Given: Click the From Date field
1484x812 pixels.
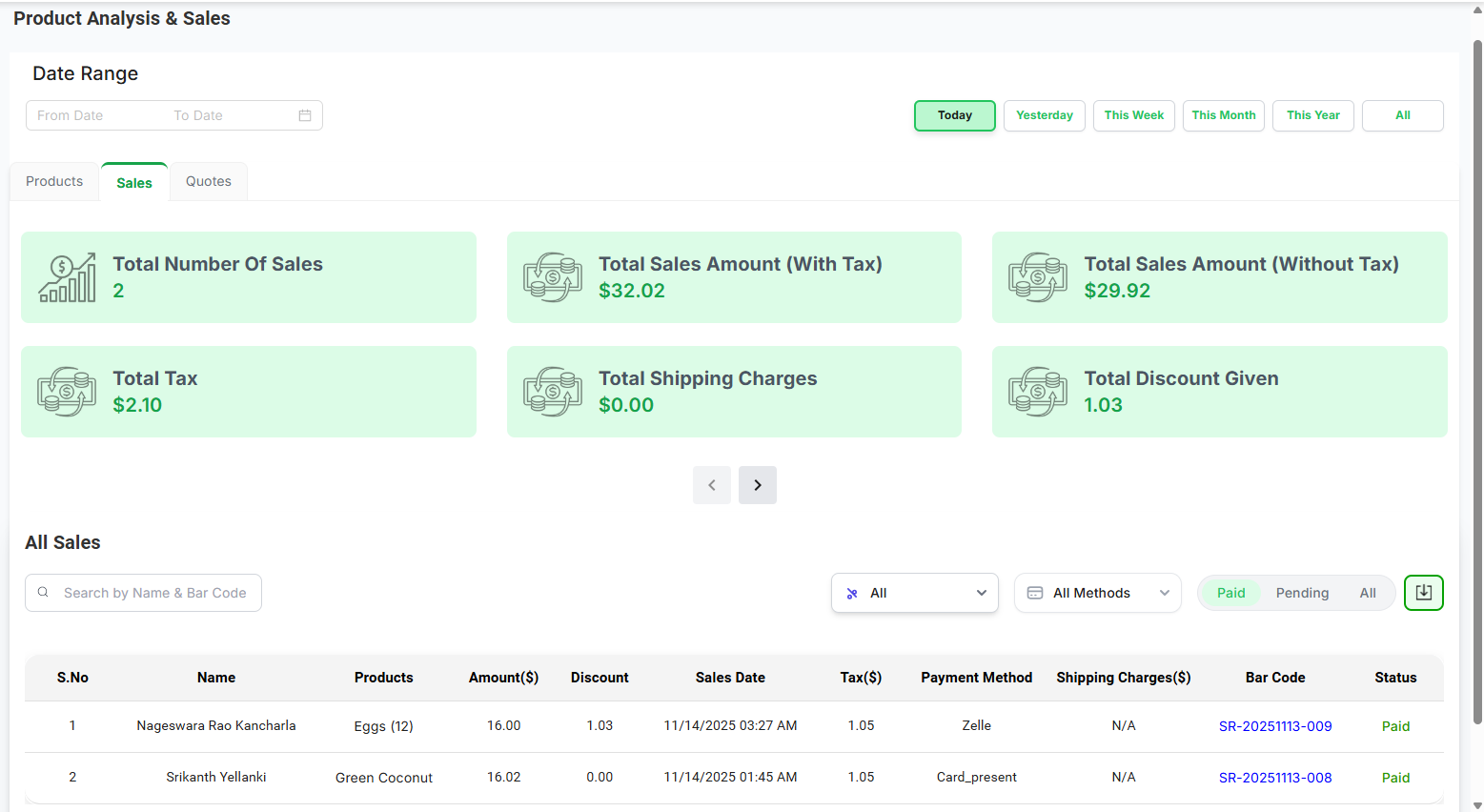Looking at the screenshot, I should click(x=95, y=115).
